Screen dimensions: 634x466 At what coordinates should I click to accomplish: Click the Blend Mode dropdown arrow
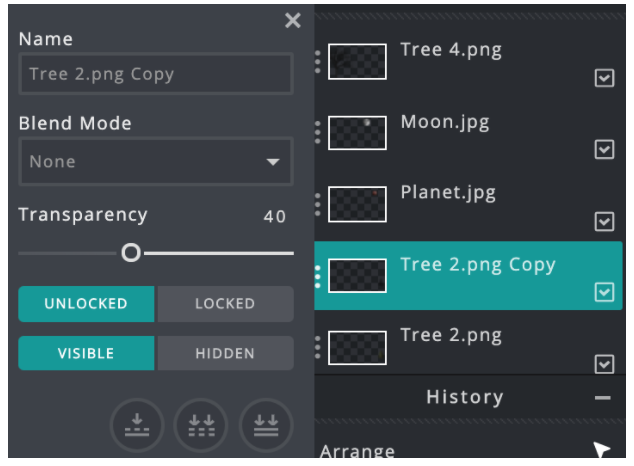click(273, 162)
